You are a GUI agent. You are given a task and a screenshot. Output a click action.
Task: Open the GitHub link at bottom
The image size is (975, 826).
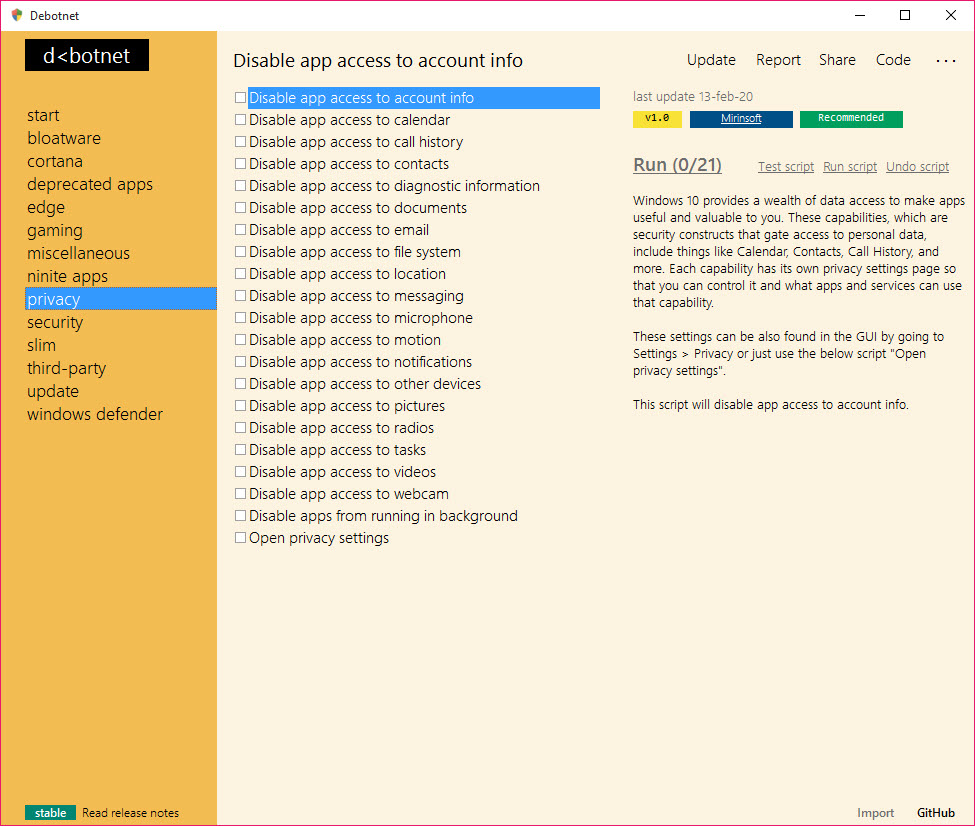pos(936,813)
